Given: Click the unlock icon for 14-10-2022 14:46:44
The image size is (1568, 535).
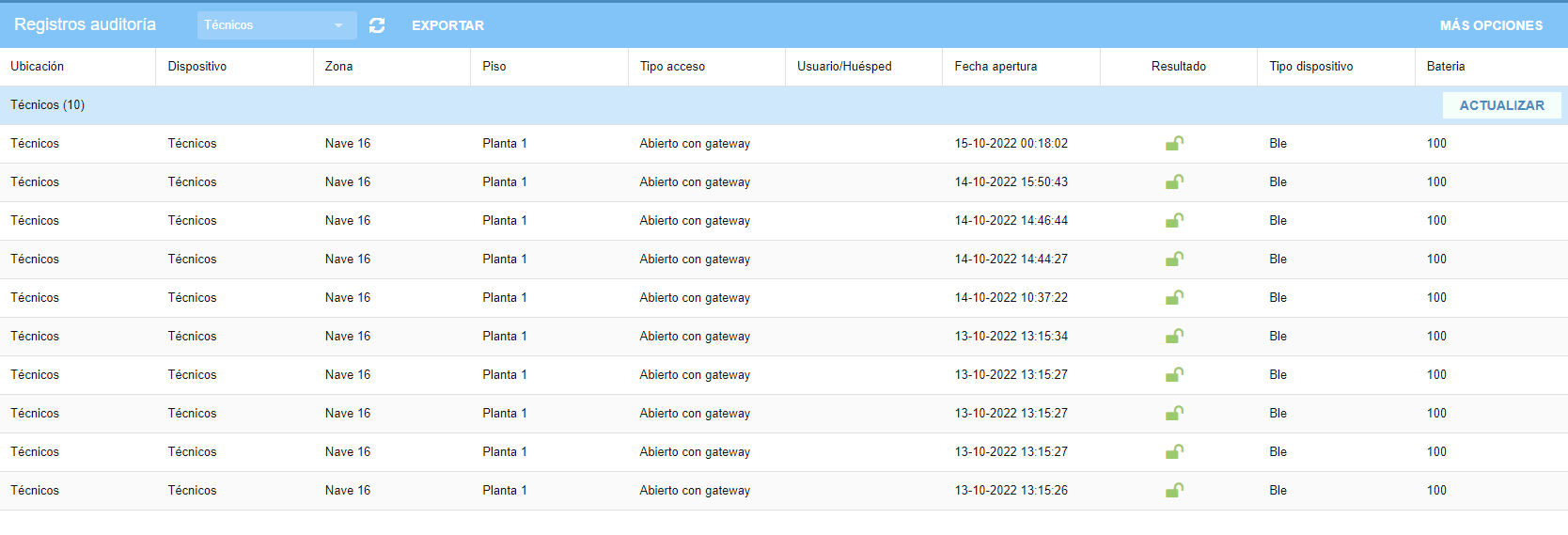Looking at the screenshot, I should (x=1174, y=221).
